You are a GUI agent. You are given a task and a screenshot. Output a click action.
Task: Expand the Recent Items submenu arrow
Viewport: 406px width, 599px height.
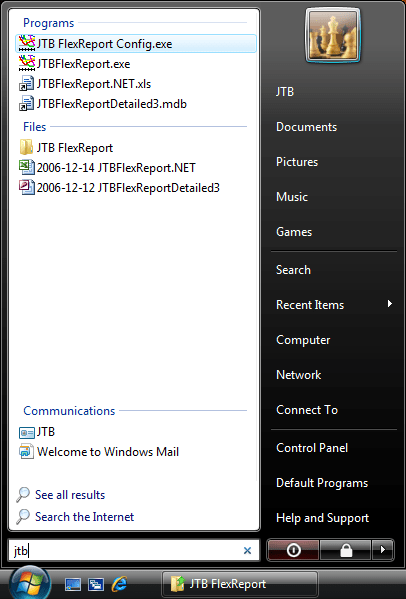390,304
